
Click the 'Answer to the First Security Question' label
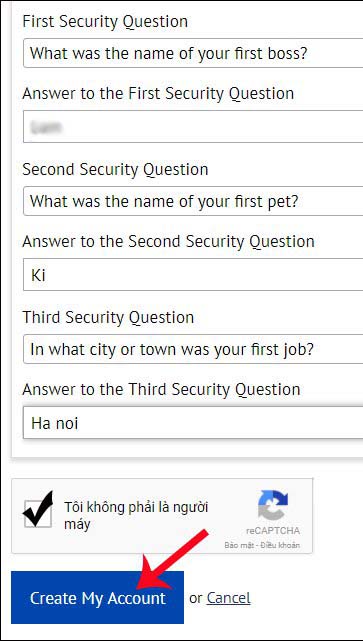click(158, 94)
